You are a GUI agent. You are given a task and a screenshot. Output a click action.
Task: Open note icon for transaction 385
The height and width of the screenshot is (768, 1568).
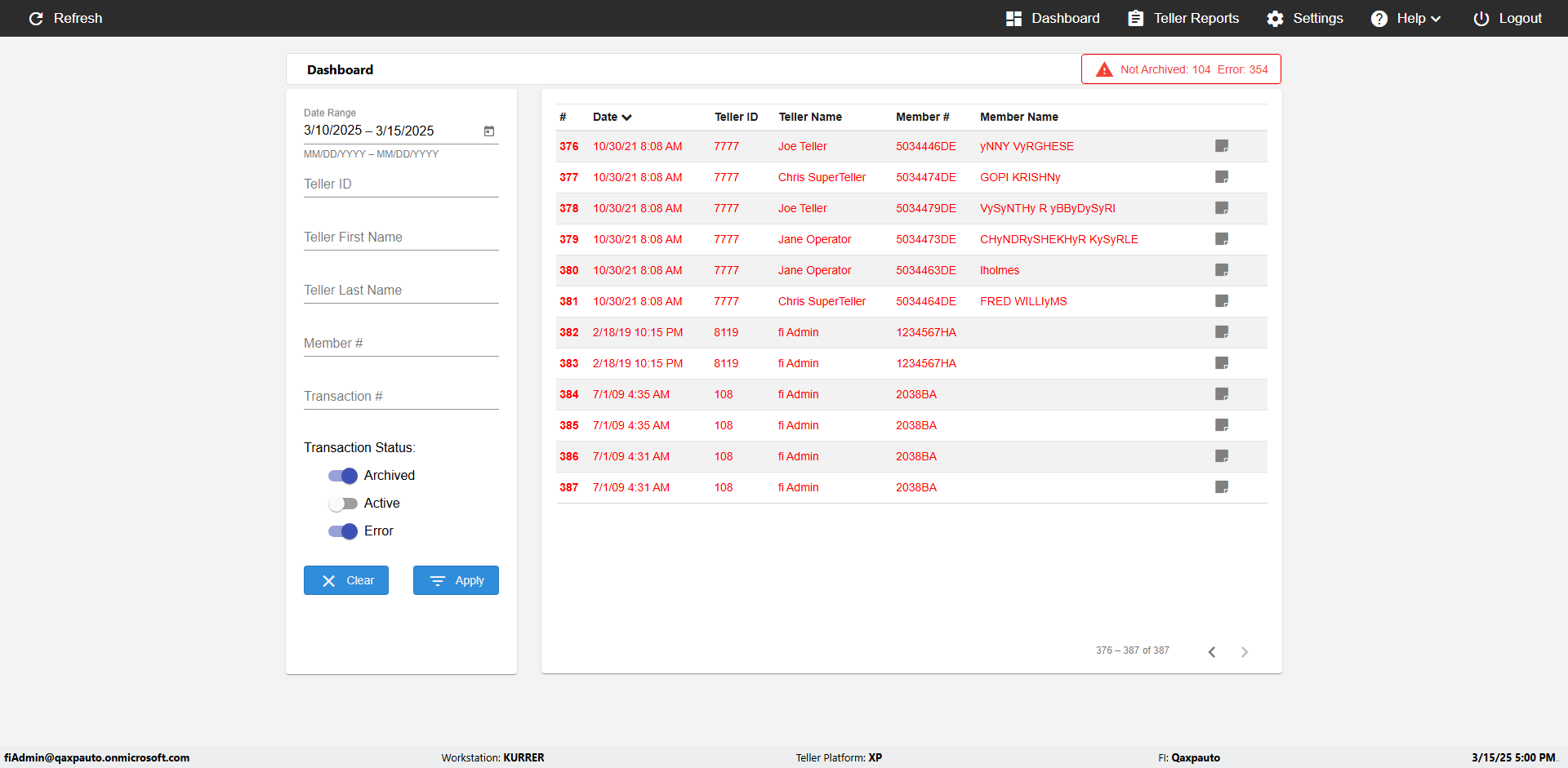tap(1222, 425)
